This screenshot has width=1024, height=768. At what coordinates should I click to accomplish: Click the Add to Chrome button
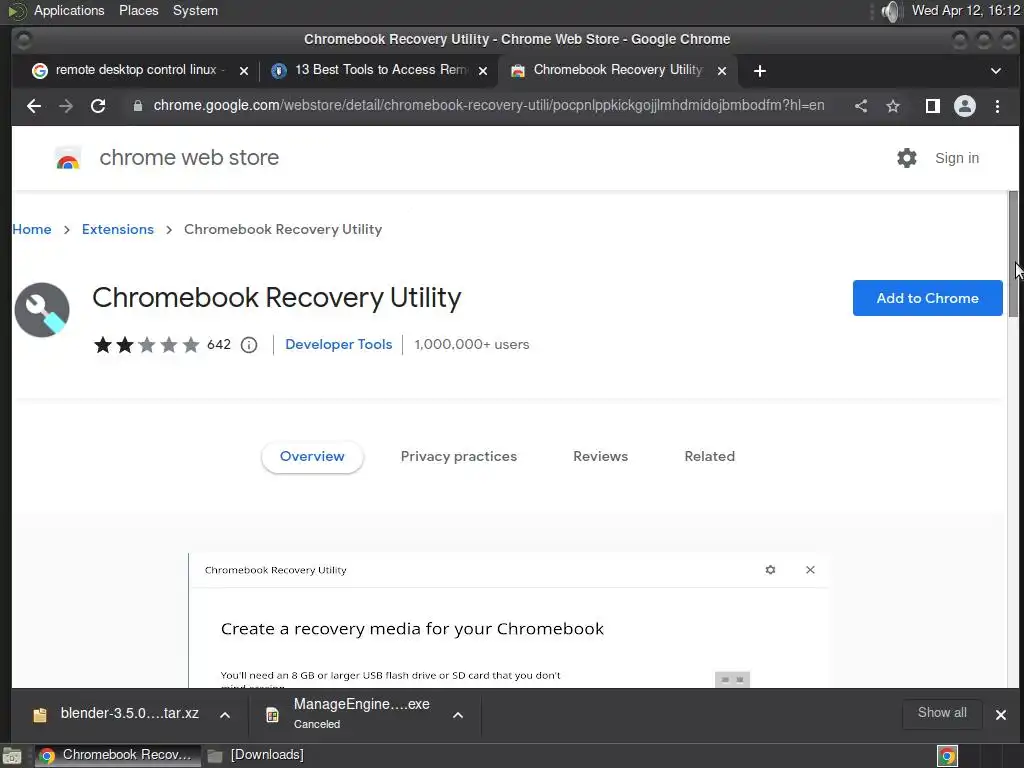pos(927,298)
